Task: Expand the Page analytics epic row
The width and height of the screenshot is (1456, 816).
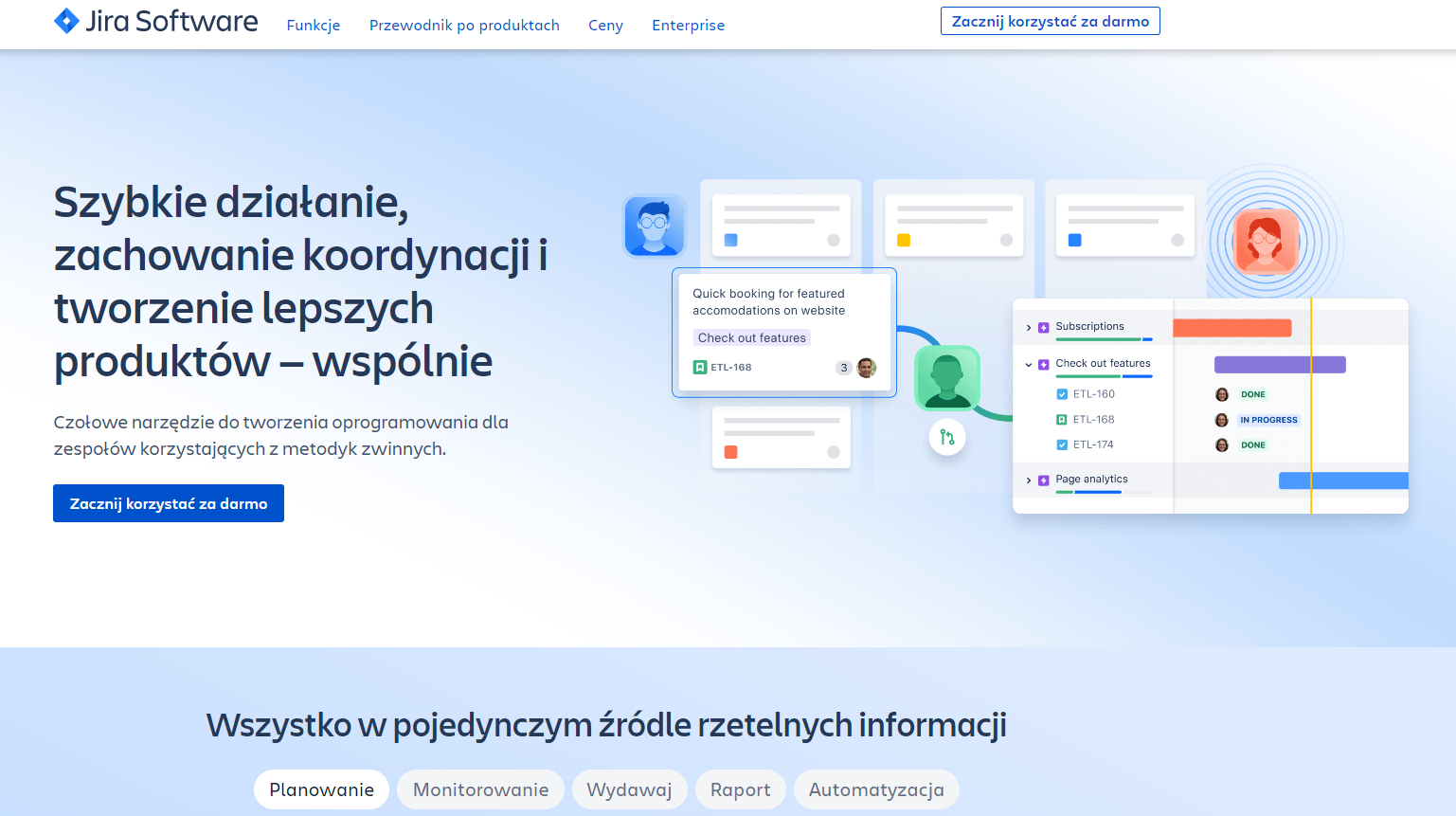Action: pyautogui.click(x=1029, y=481)
